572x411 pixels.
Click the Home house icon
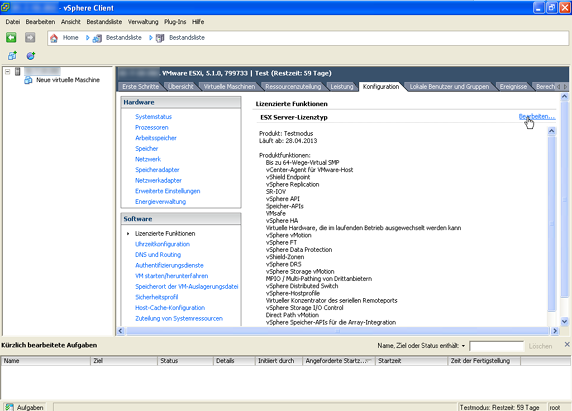(54, 38)
